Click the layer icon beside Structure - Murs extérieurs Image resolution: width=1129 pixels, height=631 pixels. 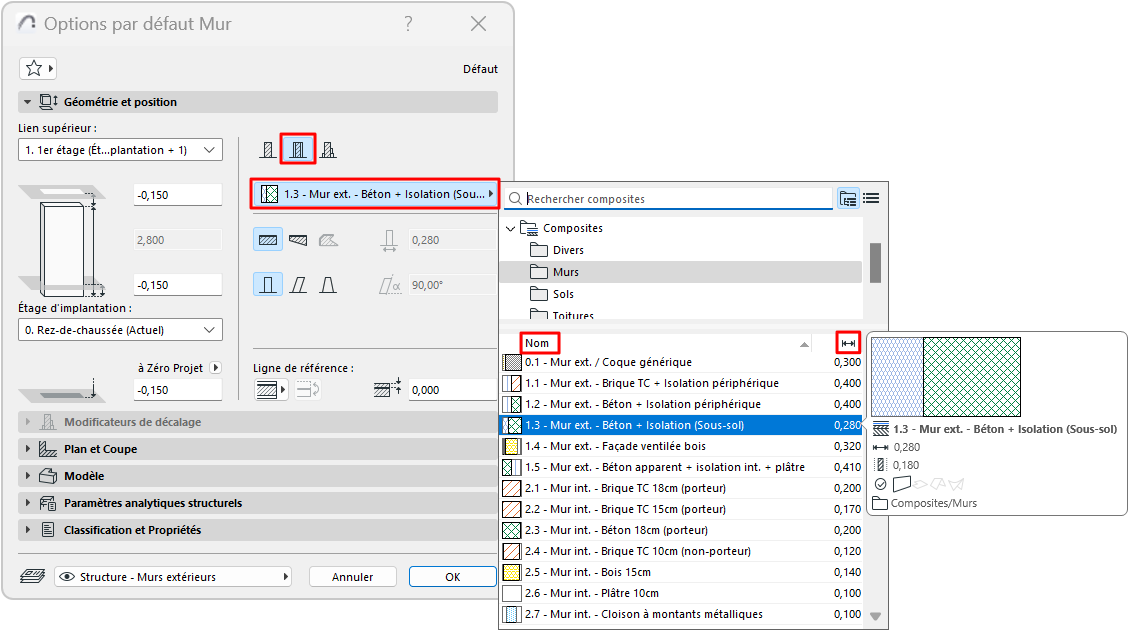[32, 576]
